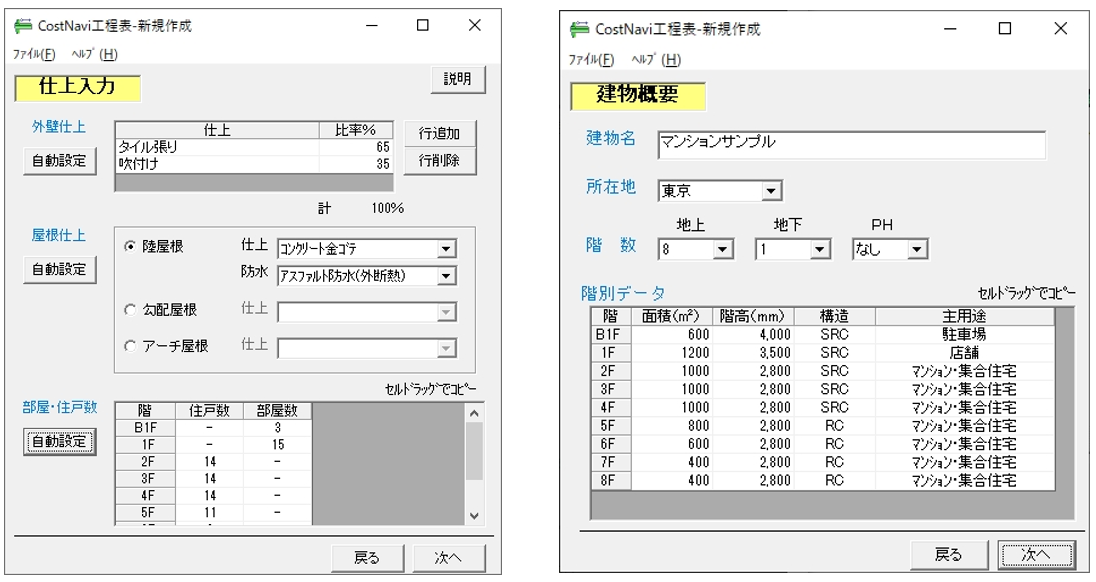Click down arrow of 部屋・住戸数 table scrollbar
The height and width of the screenshot is (582, 1096).
[x=474, y=515]
